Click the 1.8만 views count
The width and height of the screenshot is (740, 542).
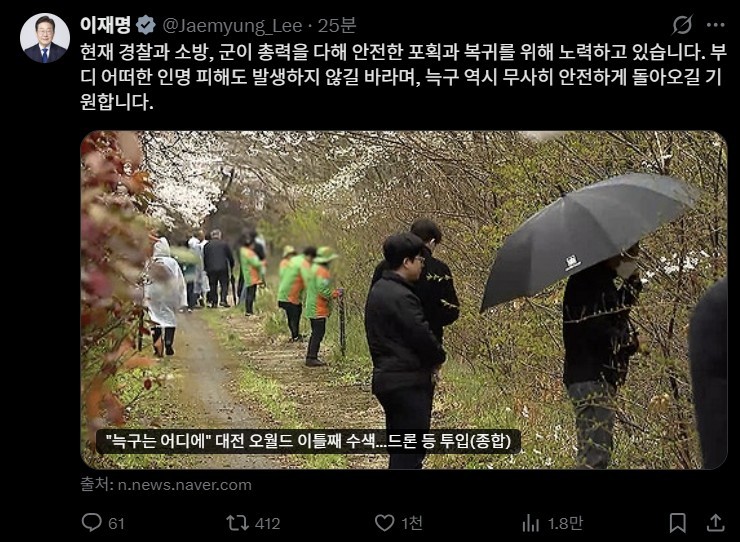(565, 523)
